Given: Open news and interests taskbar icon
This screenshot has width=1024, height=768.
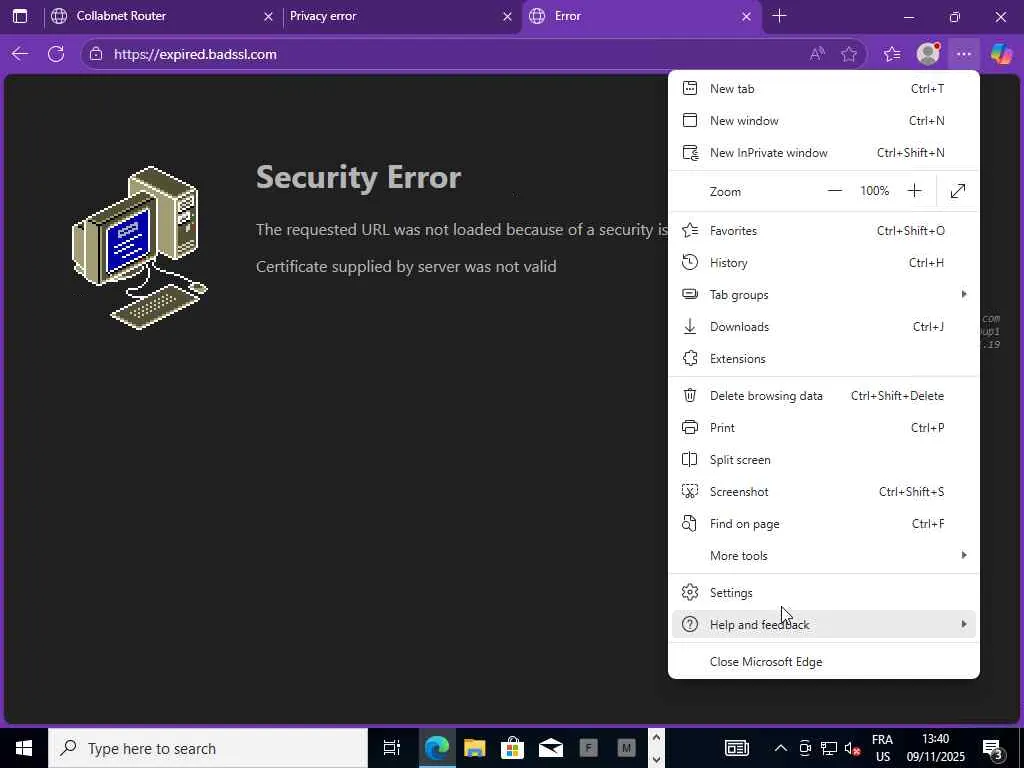Looking at the screenshot, I should 737,748.
